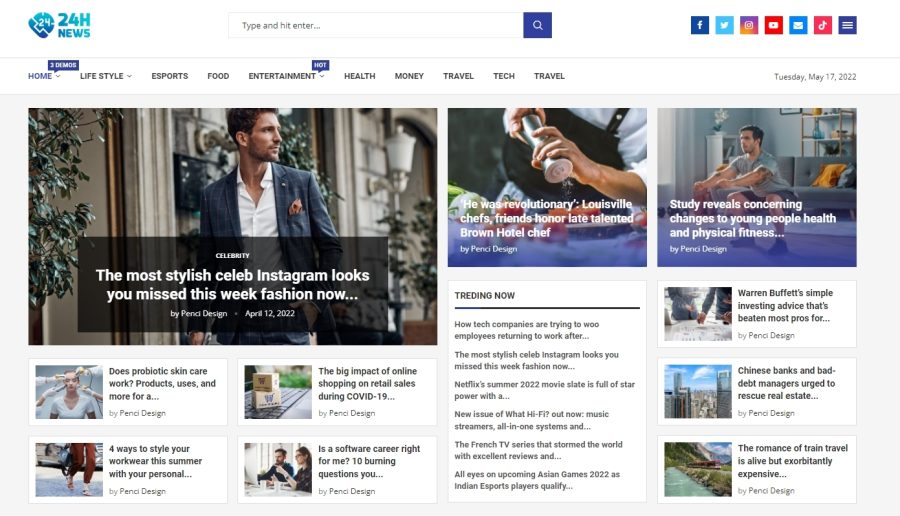Click the 'Hot' badge above Entertainment
Viewport: 900px width, 516px height.
[x=320, y=65]
